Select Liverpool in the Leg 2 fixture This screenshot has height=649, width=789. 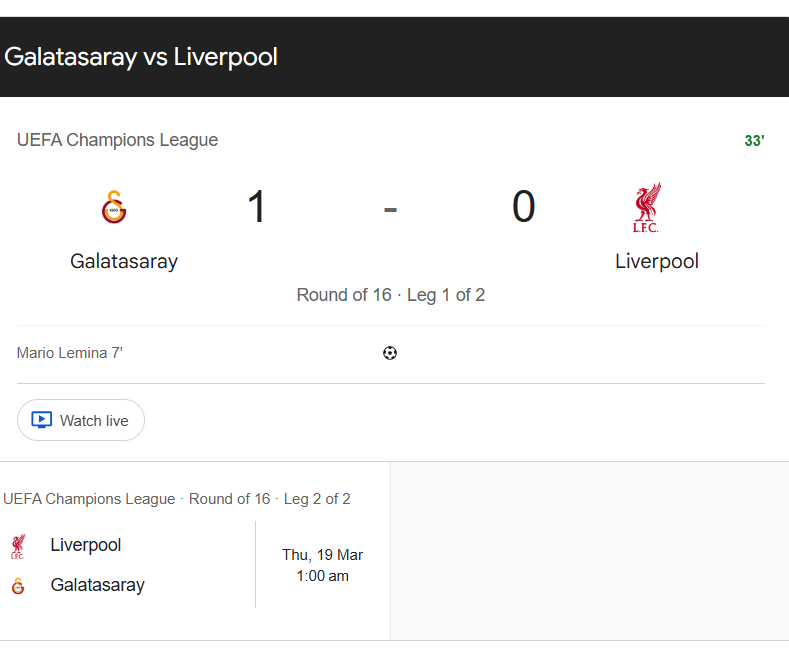[x=86, y=545]
